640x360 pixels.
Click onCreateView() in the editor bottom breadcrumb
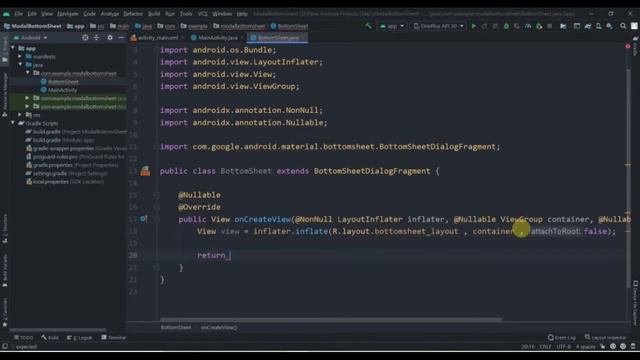(x=219, y=327)
